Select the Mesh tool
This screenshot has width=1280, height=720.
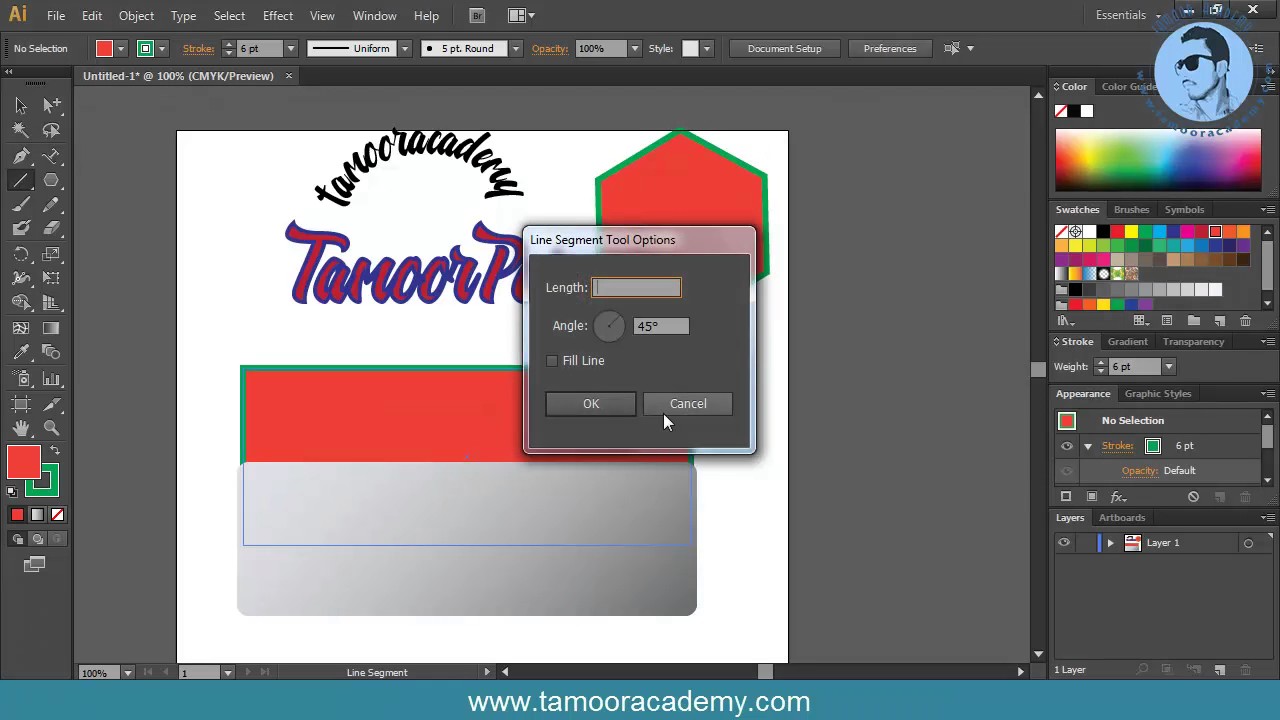point(21,328)
